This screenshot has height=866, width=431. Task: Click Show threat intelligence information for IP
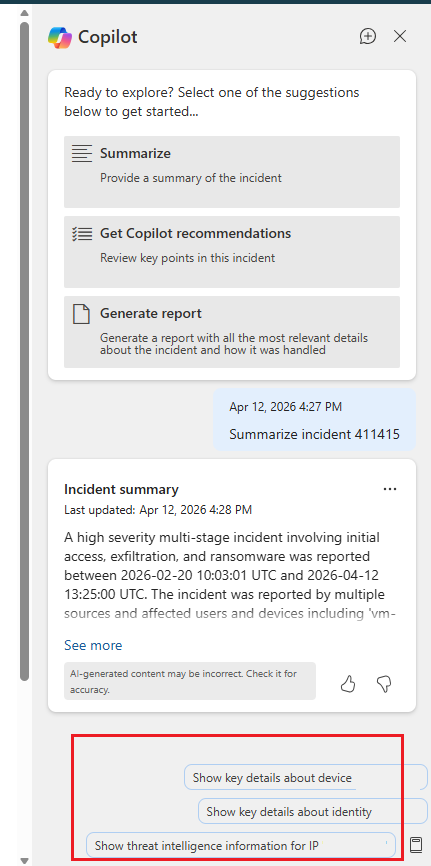pyautogui.click(x=241, y=845)
